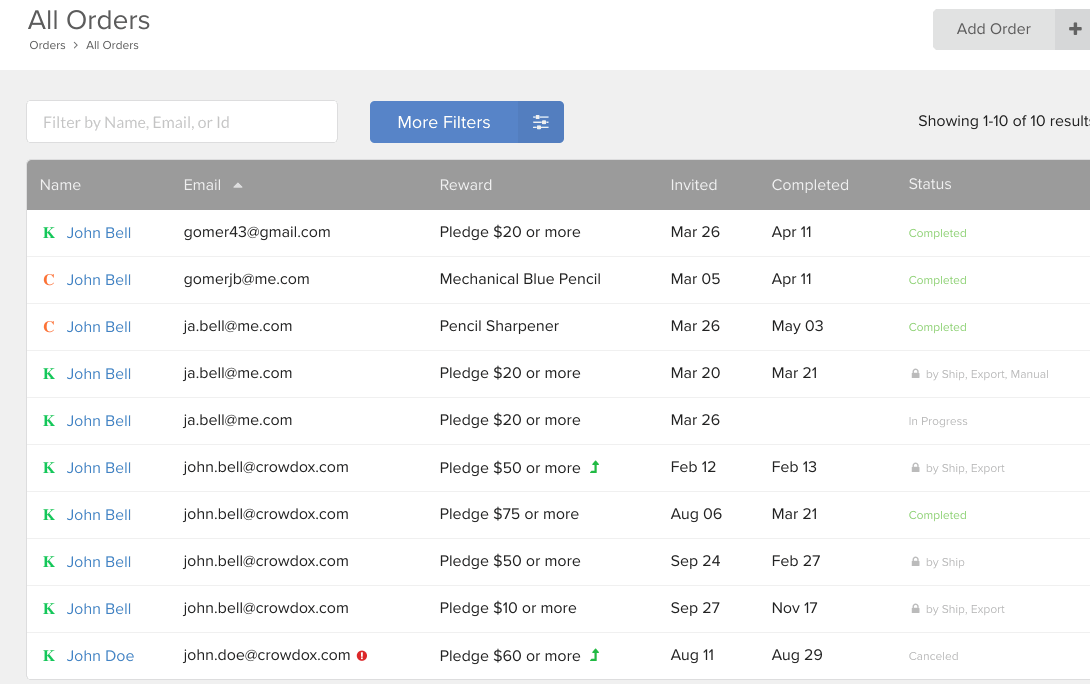
Task: Click the lock icon in the Nov 17 completed row
Action: (916, 609)
